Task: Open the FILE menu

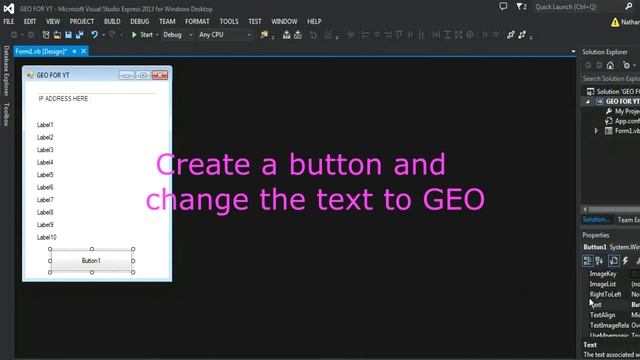Action: (x=9, y=22)
